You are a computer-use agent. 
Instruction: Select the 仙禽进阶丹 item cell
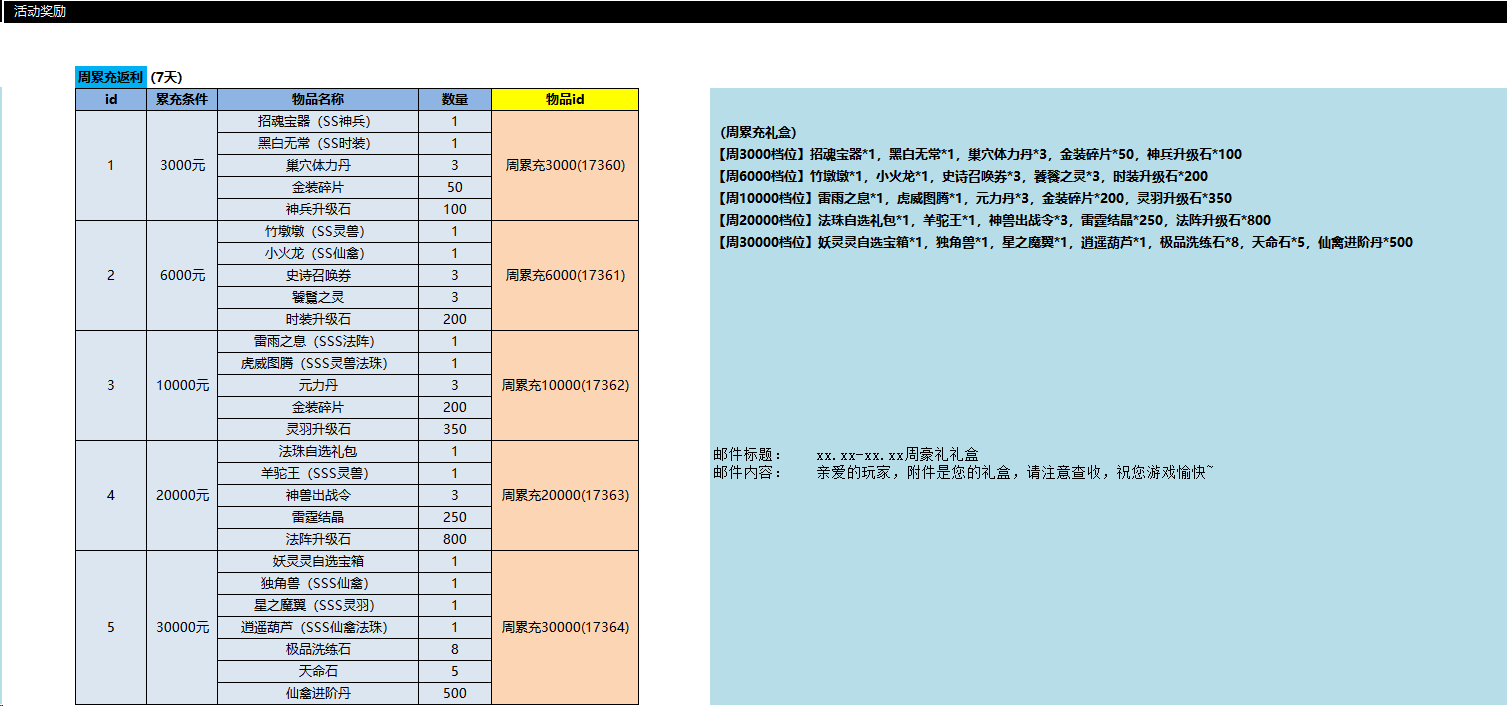[318, 693]
